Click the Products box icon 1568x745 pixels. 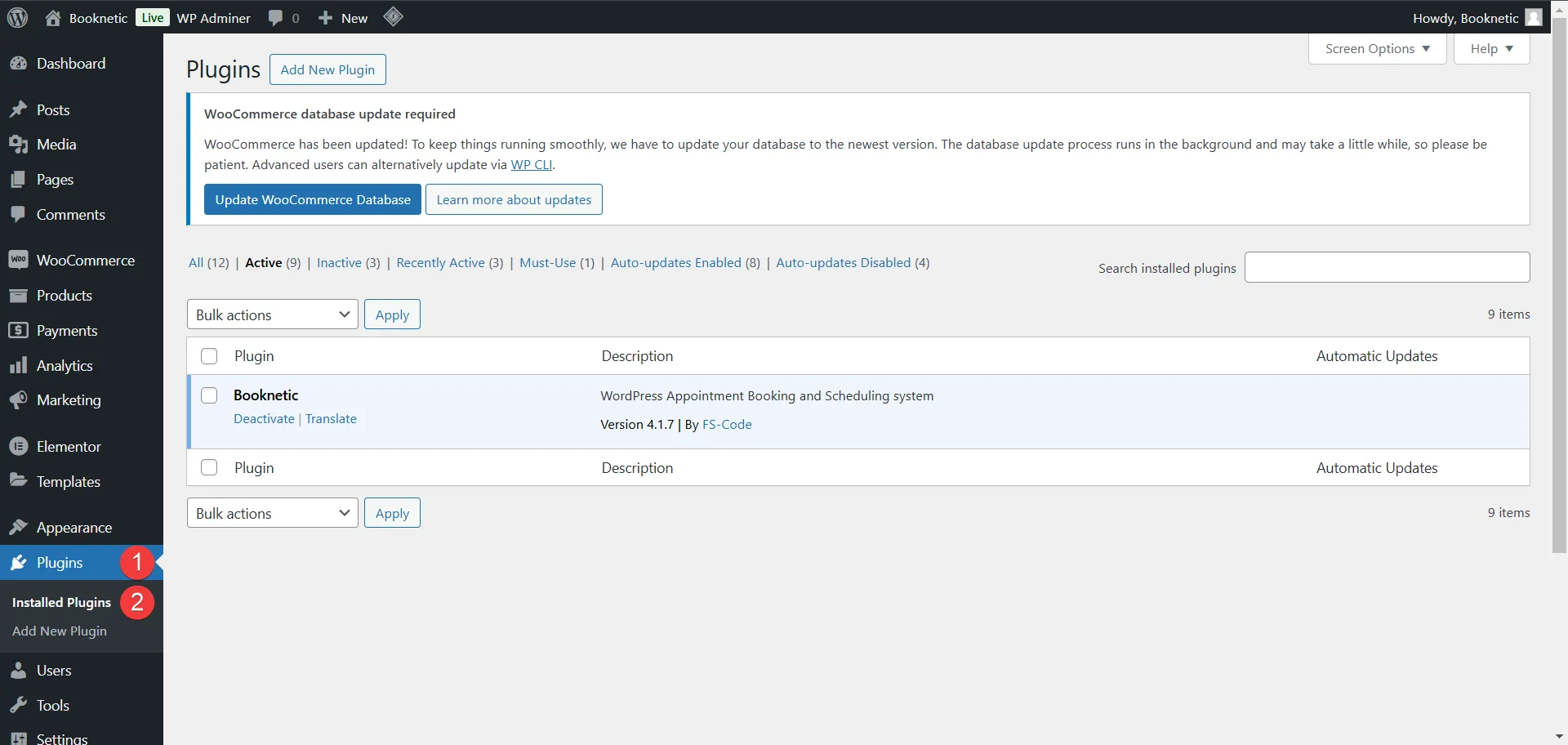coord(18,296)
